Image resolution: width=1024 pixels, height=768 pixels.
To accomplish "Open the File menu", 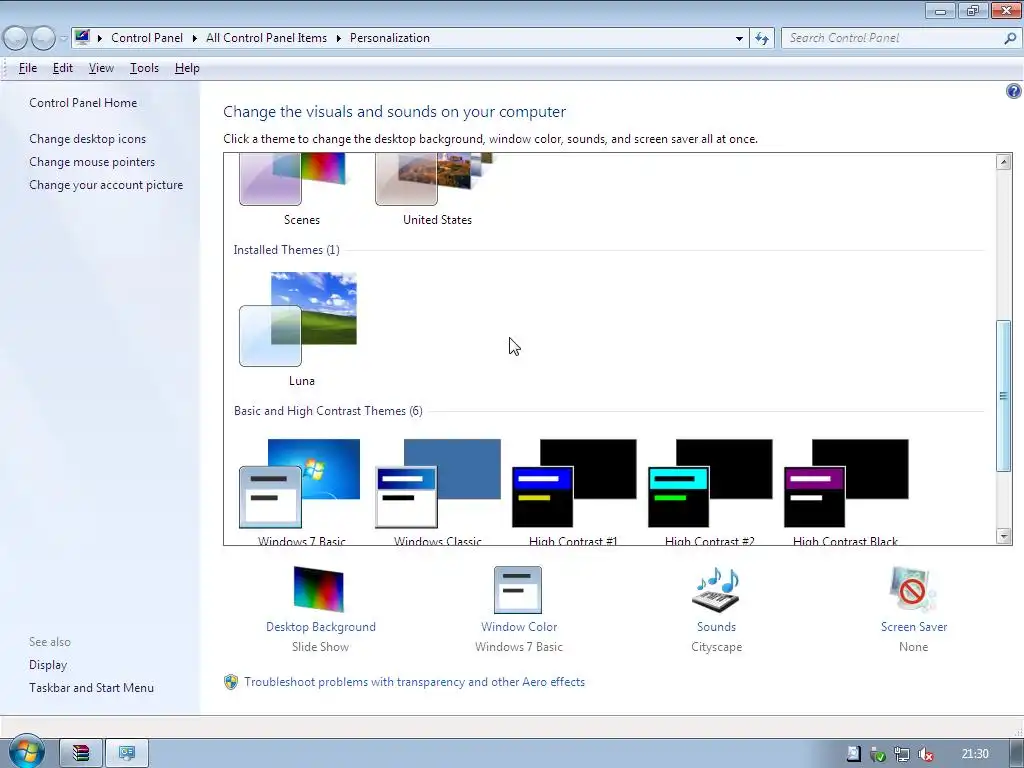I will [27, 68].
